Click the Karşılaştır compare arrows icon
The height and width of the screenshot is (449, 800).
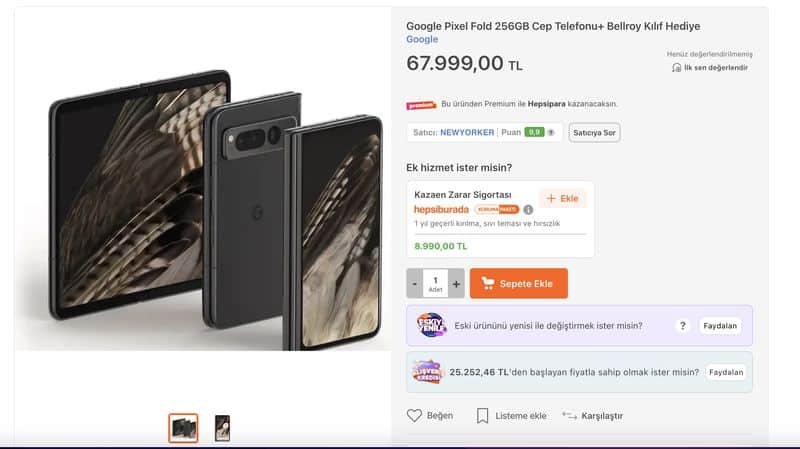click(x=569, y=415)
